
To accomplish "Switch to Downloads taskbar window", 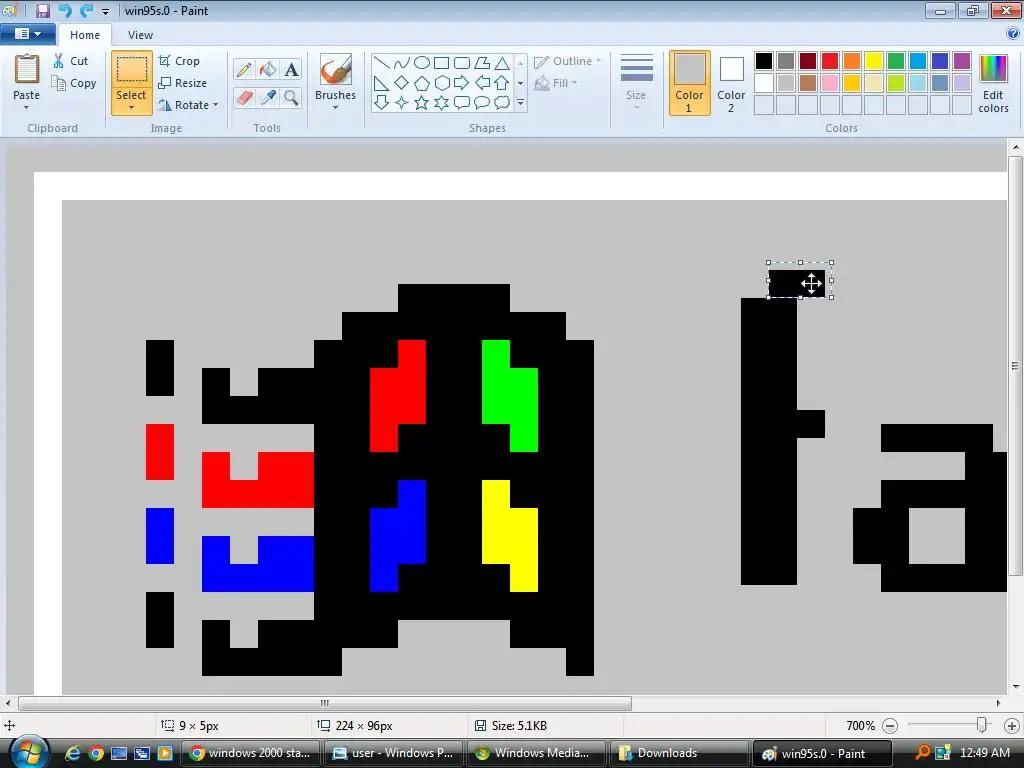I will tap(679, 753).
